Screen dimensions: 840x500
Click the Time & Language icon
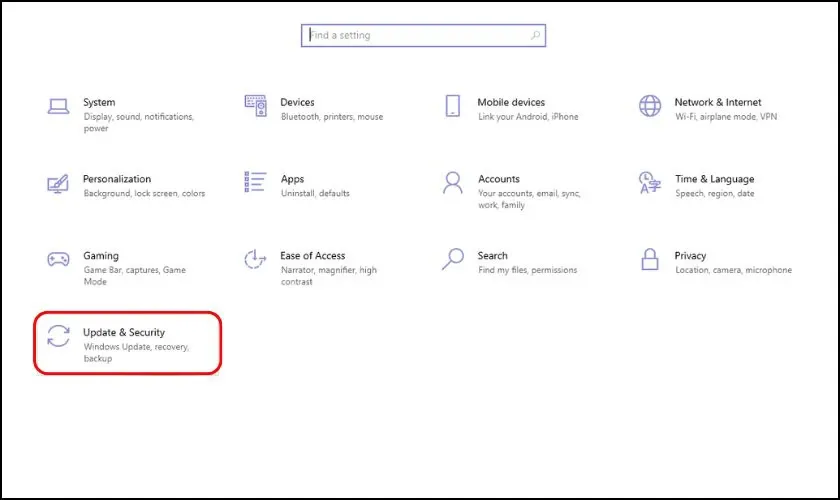[x=650, y=183]
